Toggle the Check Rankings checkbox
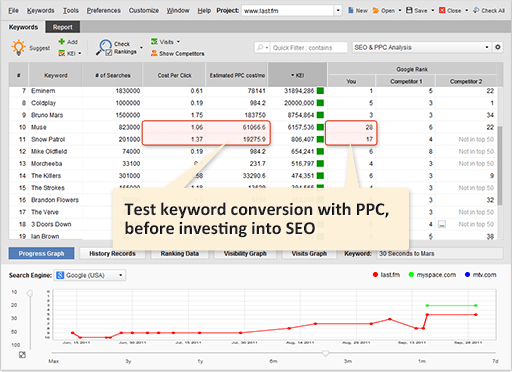 pos(109,53)
